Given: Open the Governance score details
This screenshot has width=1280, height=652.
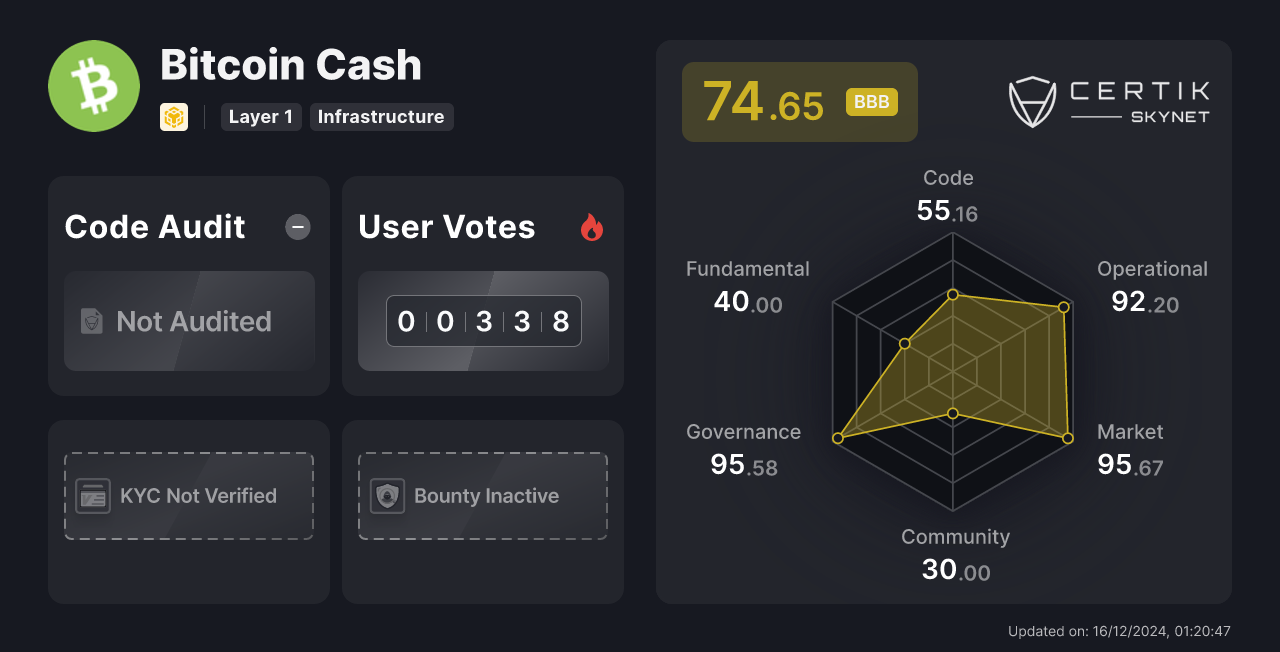Looking at the screenshot, I should [x=743, y=447].
